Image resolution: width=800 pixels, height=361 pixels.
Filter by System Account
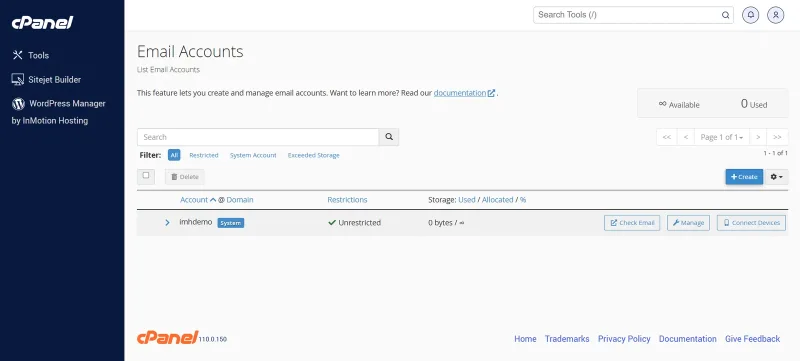coord(253,155)
